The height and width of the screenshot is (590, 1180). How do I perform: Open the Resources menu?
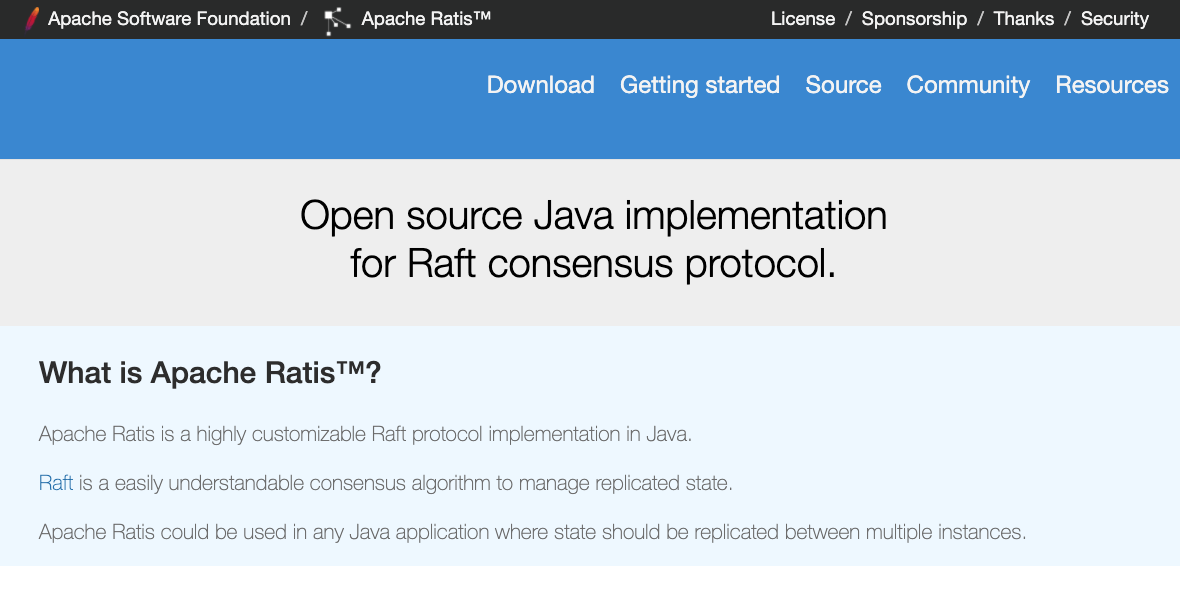pyautogui.click(x=1112, y=85)
